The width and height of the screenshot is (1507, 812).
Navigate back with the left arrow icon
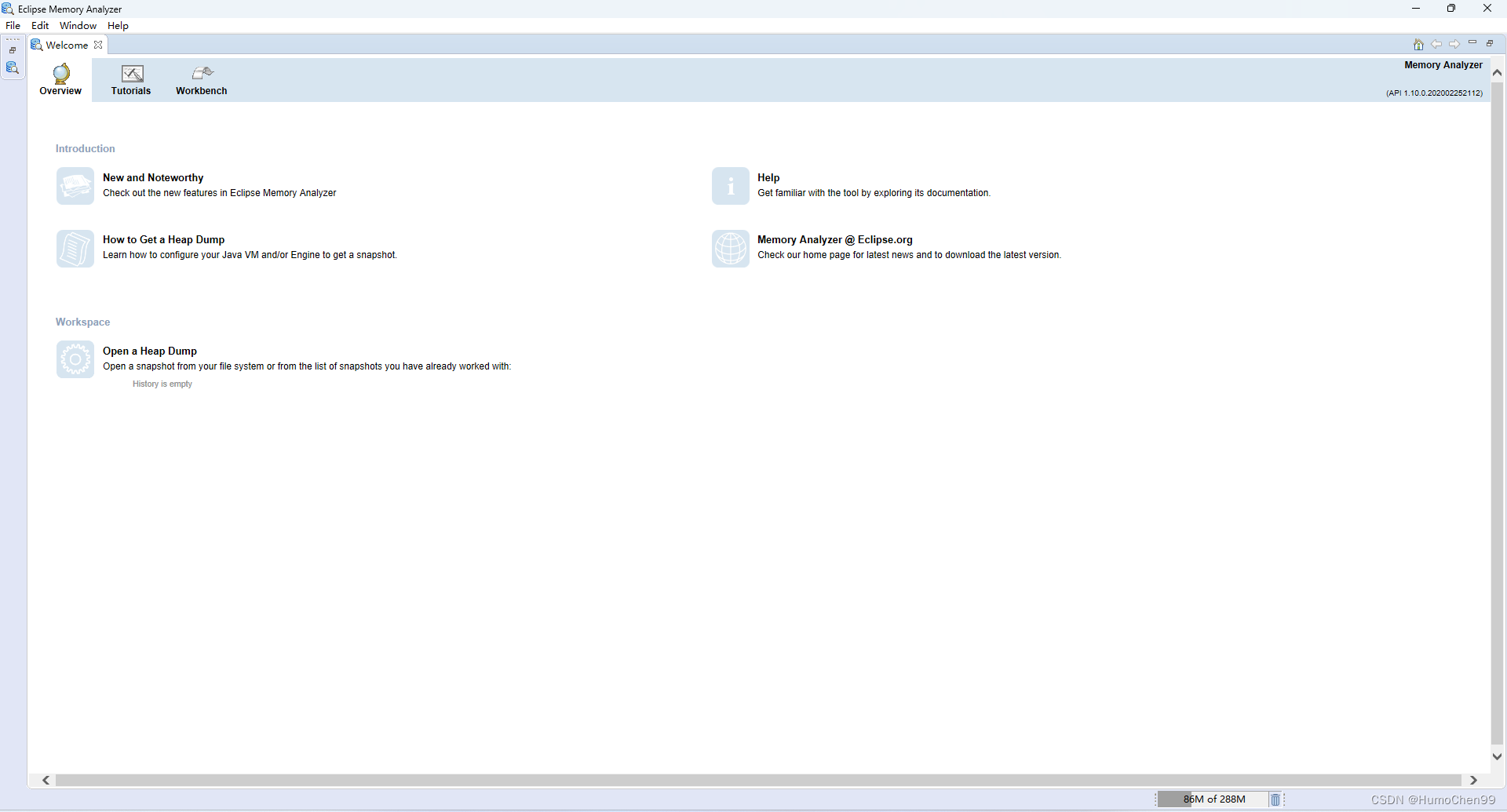coord(1436,45)
